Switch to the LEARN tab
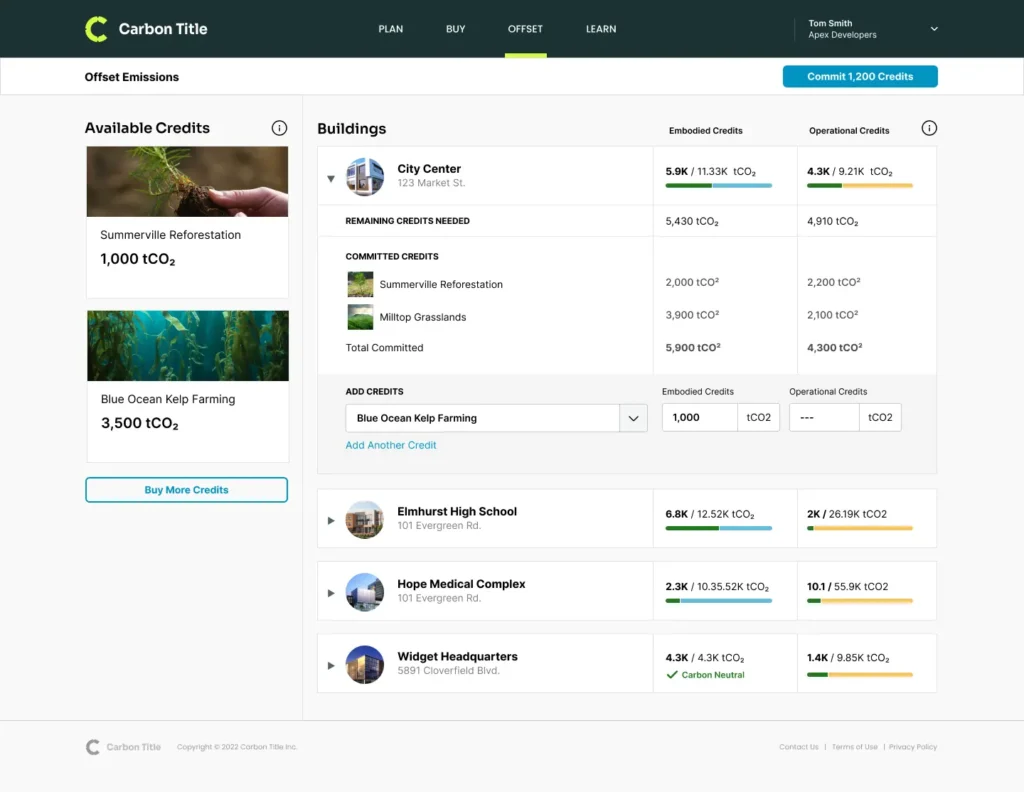This screenshot has width=1024, height=792. [600, 29]
